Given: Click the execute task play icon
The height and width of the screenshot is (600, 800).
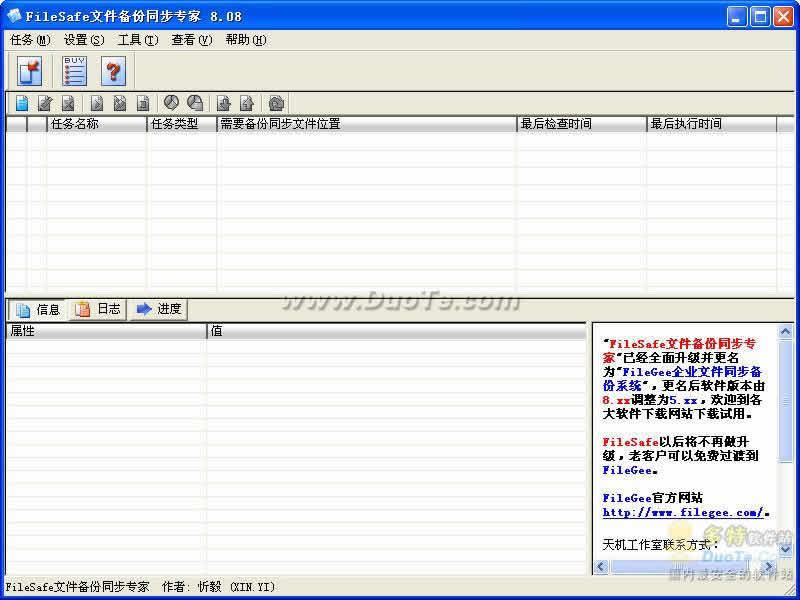Looking at the screenshot, I should (x=96, y=104).
